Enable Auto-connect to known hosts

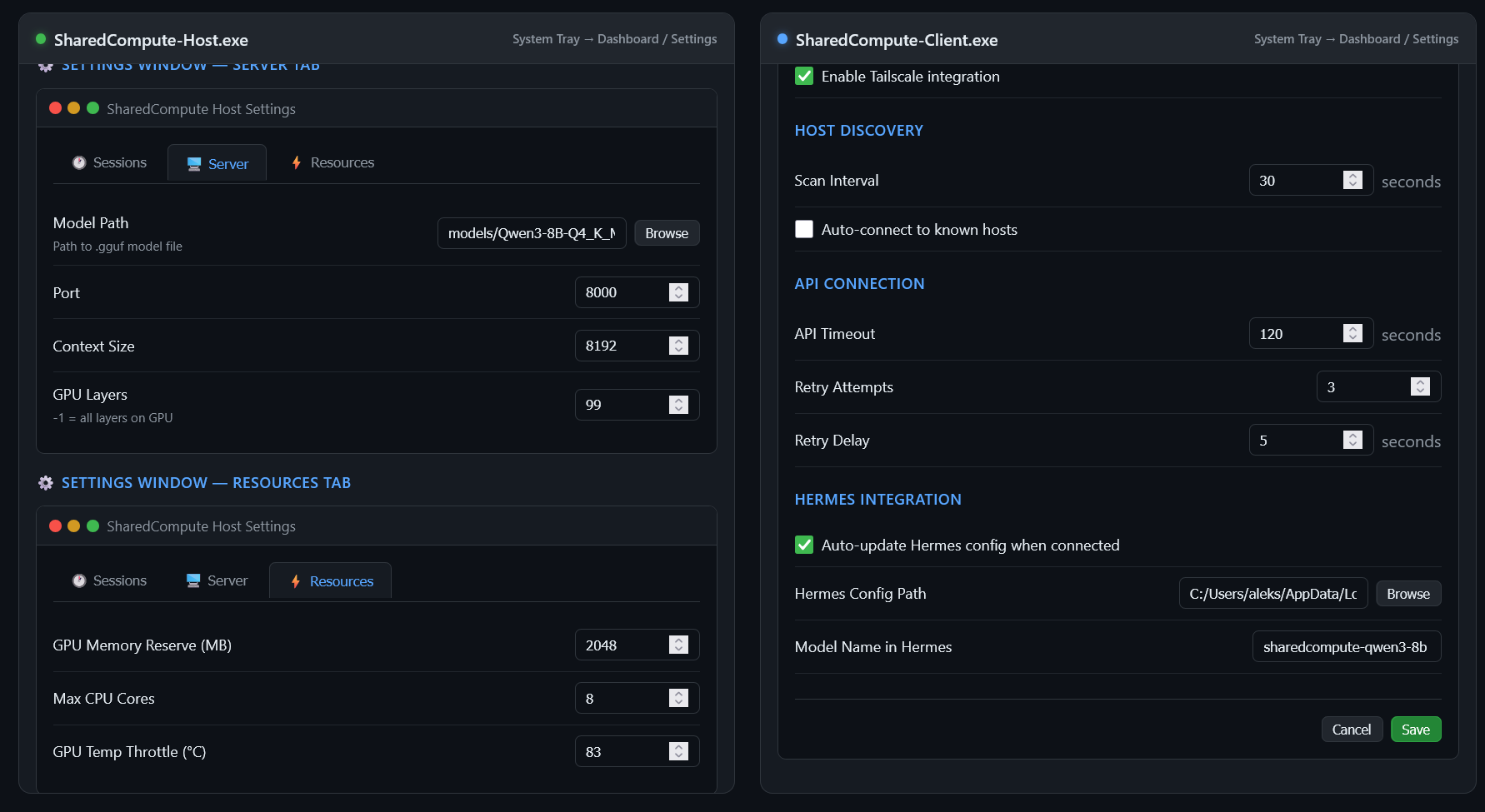[804, 229]
